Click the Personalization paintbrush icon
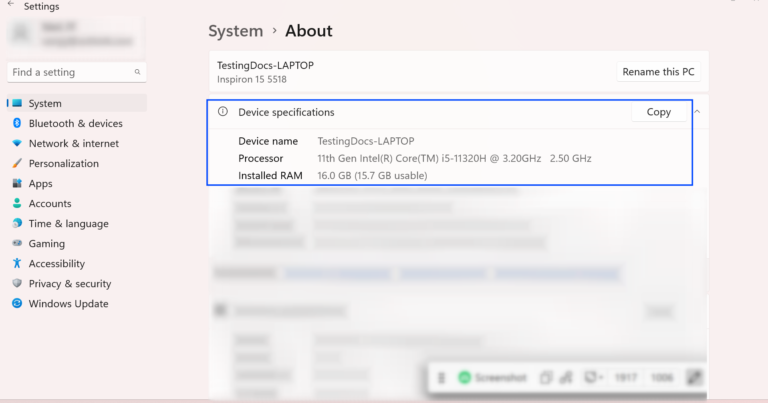Viewport: 768px width, 403px height. tap(17, 163)
